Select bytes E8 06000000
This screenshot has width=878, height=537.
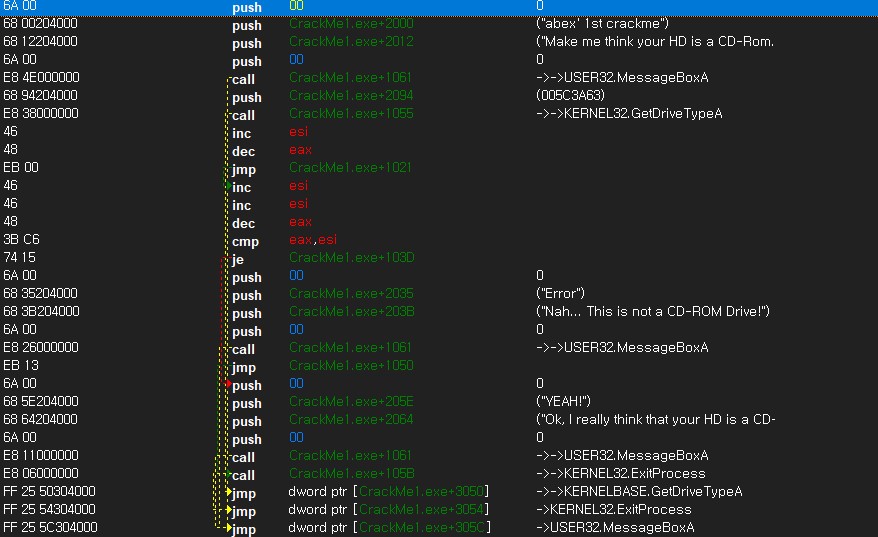tap(41, 474)
